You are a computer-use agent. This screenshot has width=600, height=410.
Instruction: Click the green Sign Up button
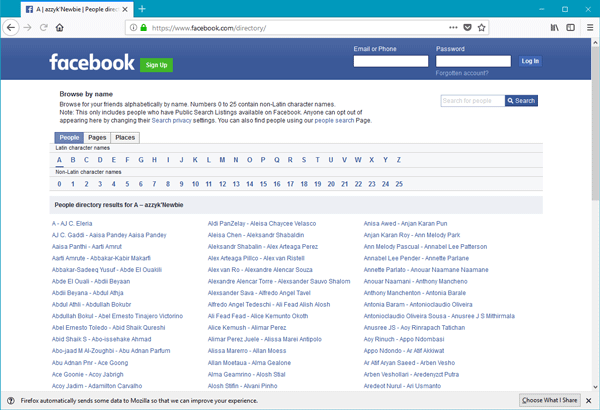point(156,65)
